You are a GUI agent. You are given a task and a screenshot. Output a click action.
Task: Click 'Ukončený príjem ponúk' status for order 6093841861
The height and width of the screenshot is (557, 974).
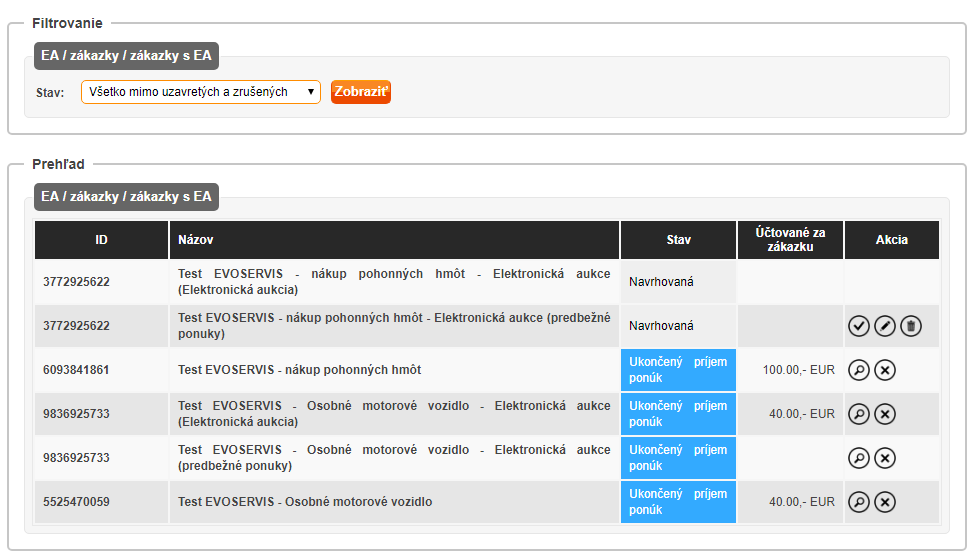coord(678,370)
